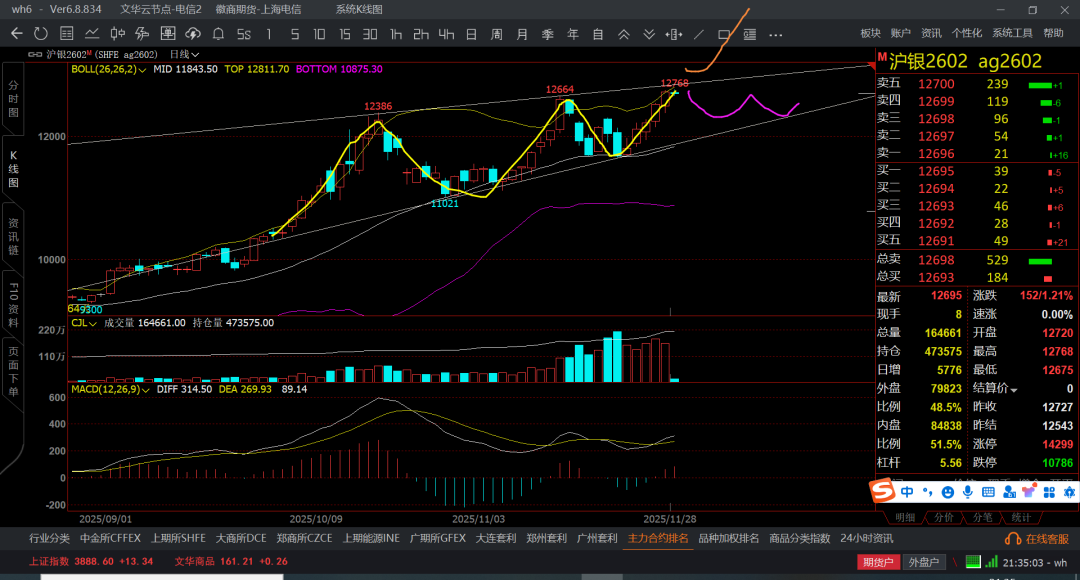Click the double up-arrow icon
The width and height of the screenshot is (1080, 580).
(624, 34)
